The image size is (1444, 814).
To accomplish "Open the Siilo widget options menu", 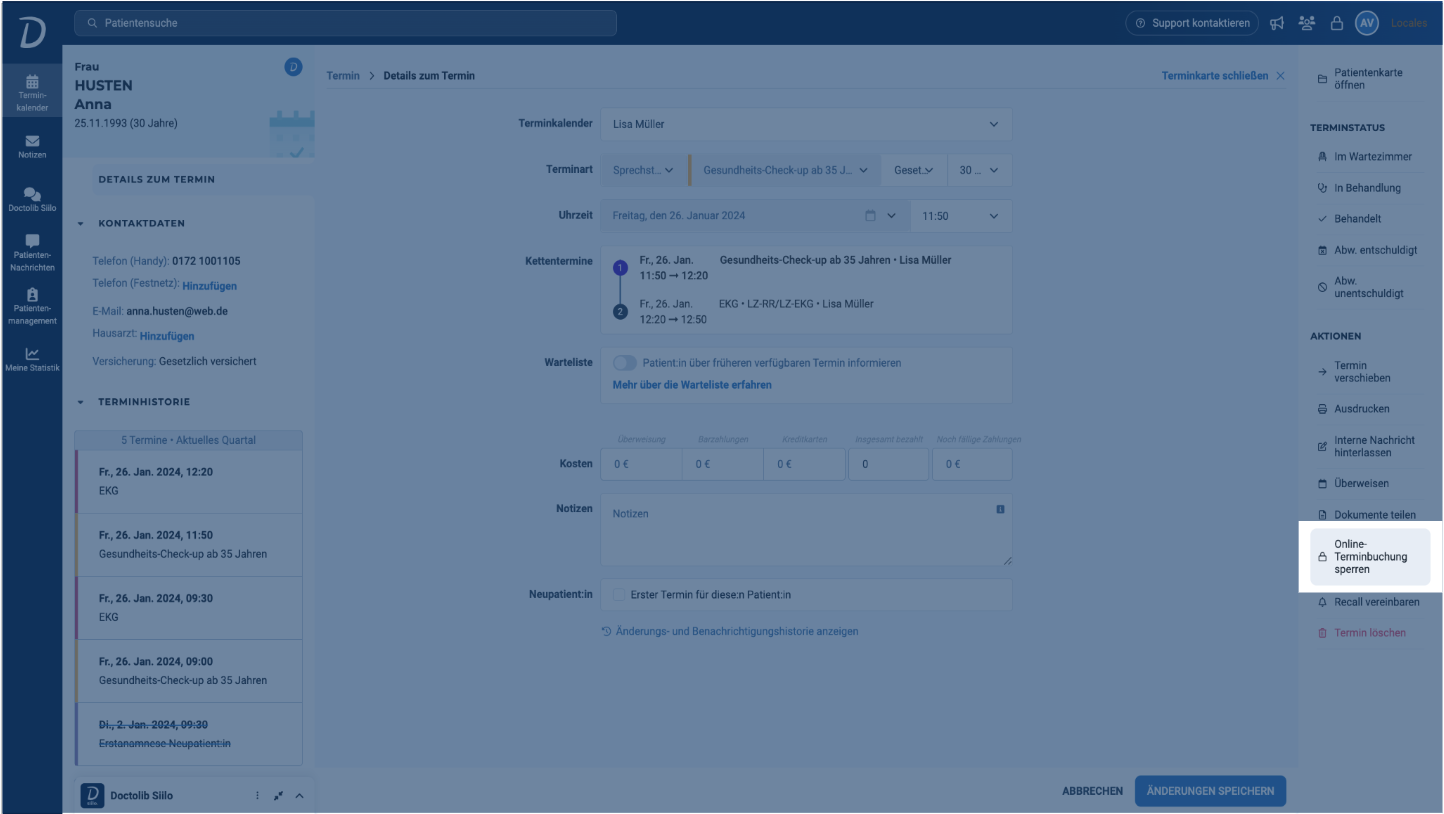I will coord(257,796).
